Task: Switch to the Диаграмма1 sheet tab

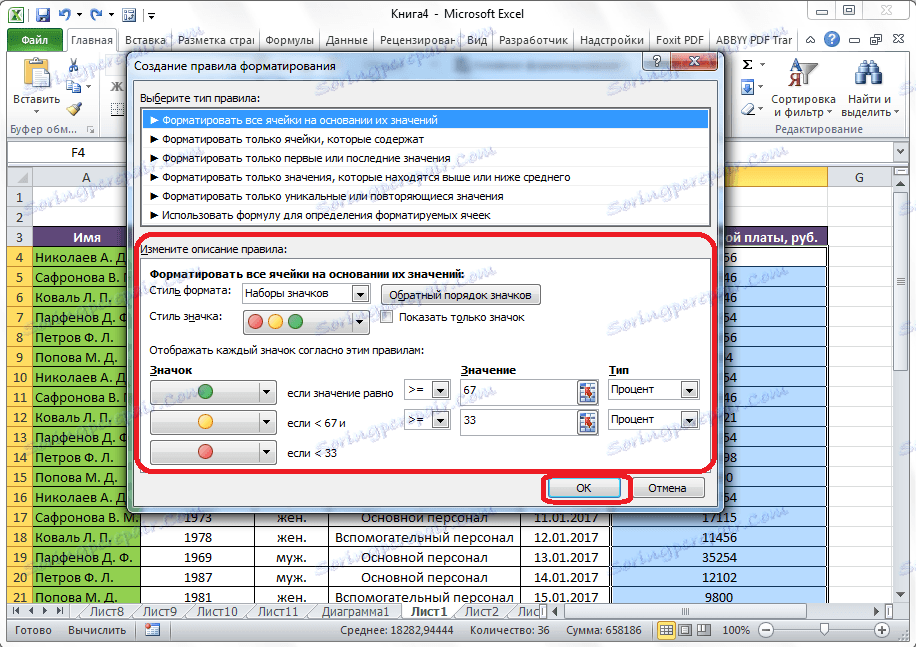Action: (355, 611)
